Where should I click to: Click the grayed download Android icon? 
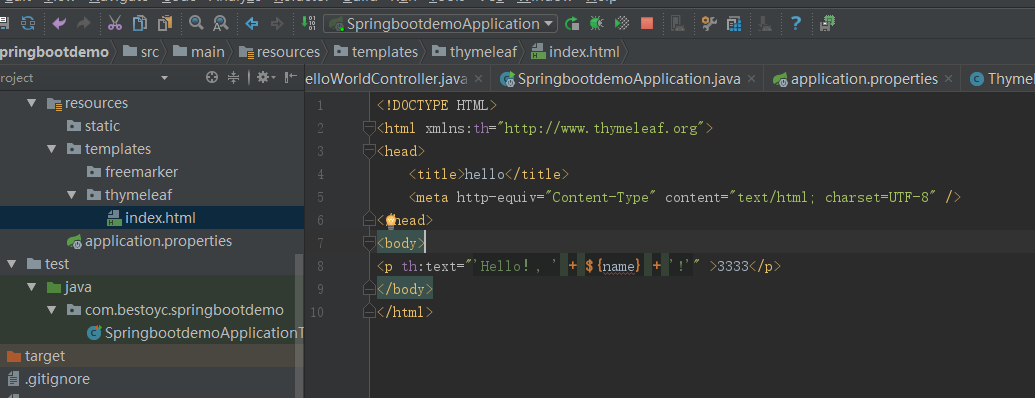click(765, 24)
